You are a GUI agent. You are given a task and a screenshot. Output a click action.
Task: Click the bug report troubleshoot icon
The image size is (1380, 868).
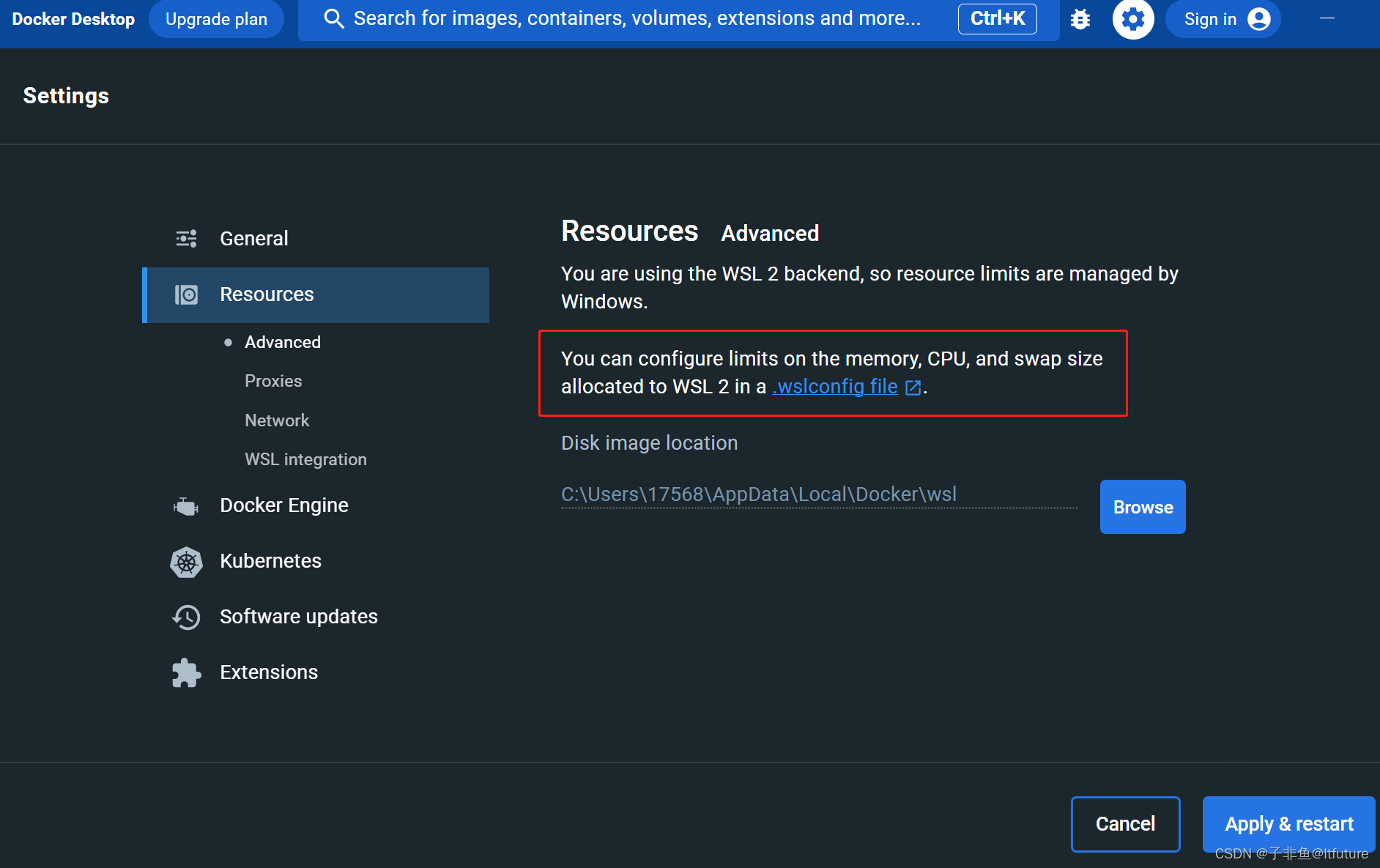click(x=1080, y=19)
